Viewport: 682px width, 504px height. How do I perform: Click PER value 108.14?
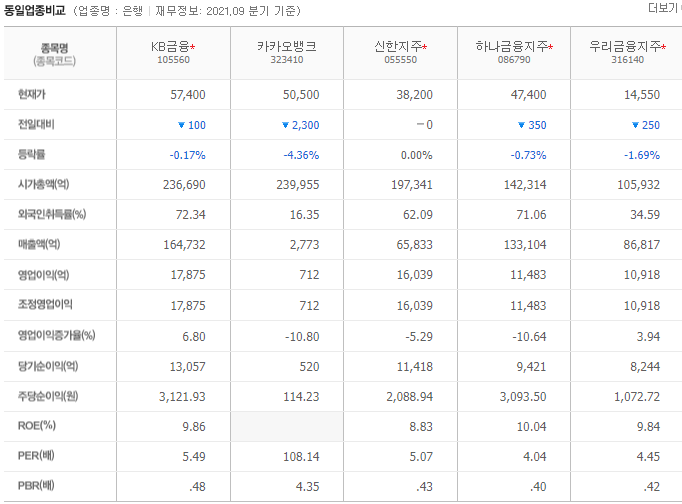click(x=301, y=457)
